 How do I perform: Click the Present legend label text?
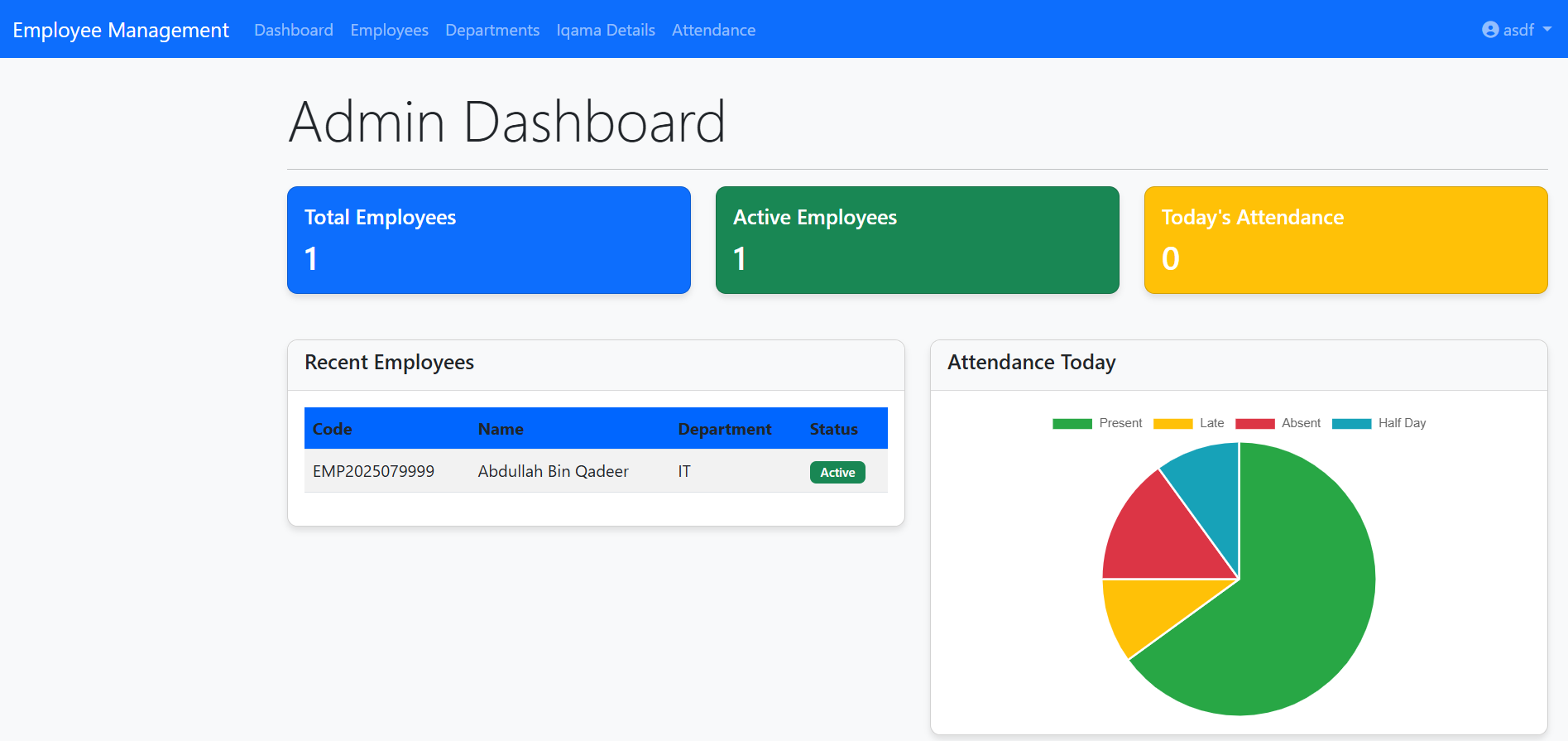(x=1120, y=423)
